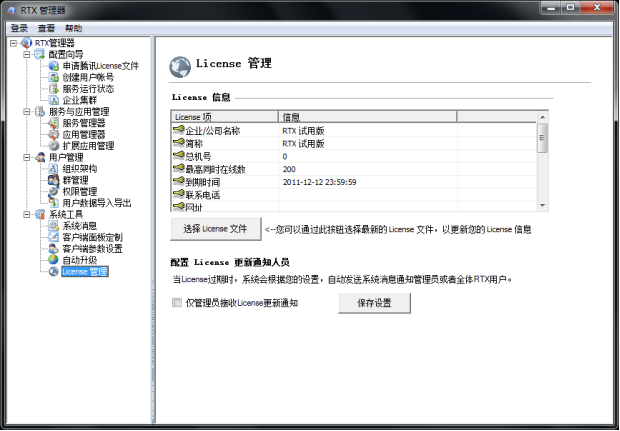The width and height of the screenshot is (620, 431).
Task: Click the 用户数据导入导出 icon
Action: pos(53,203)
